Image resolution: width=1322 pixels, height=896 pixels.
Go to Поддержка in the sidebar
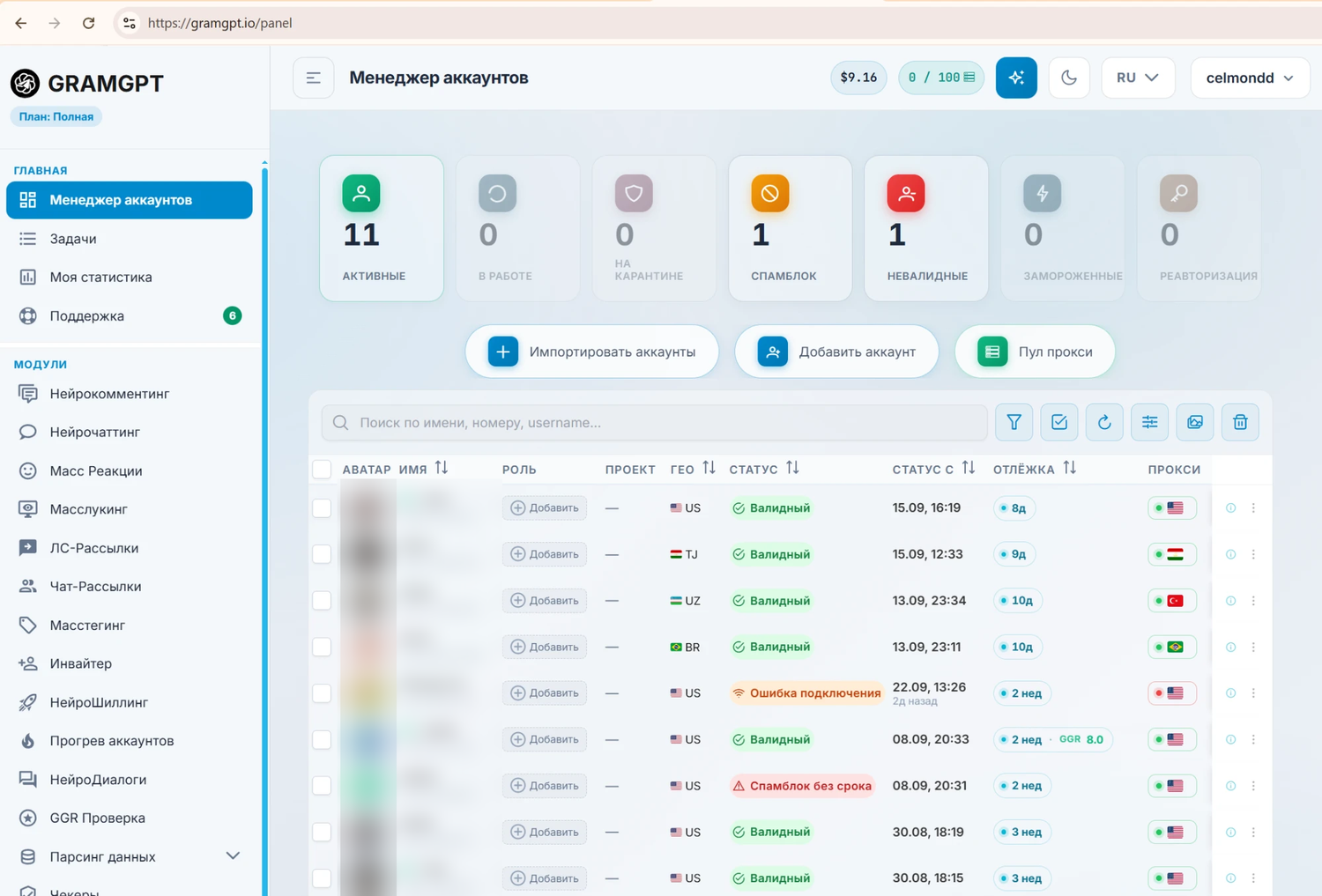130,315
